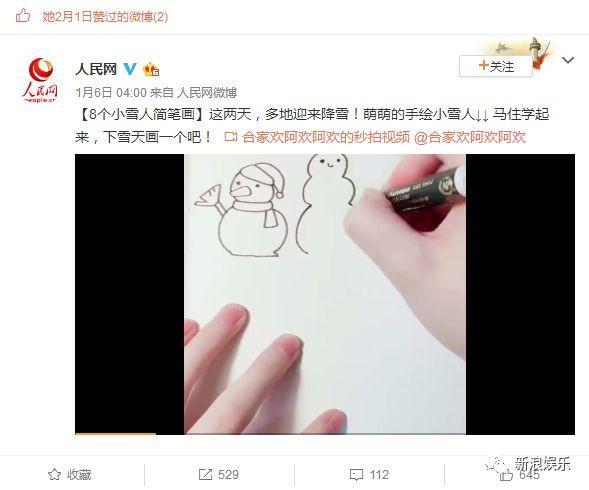Open the 人民网 account name link

tap(96, 69)
